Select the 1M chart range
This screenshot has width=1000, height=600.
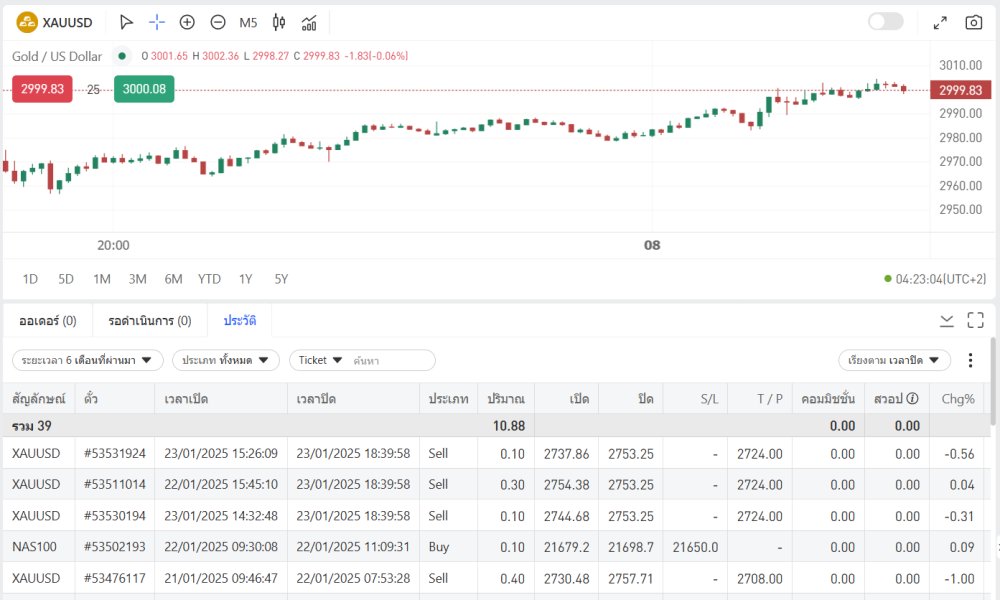(102, 279)
